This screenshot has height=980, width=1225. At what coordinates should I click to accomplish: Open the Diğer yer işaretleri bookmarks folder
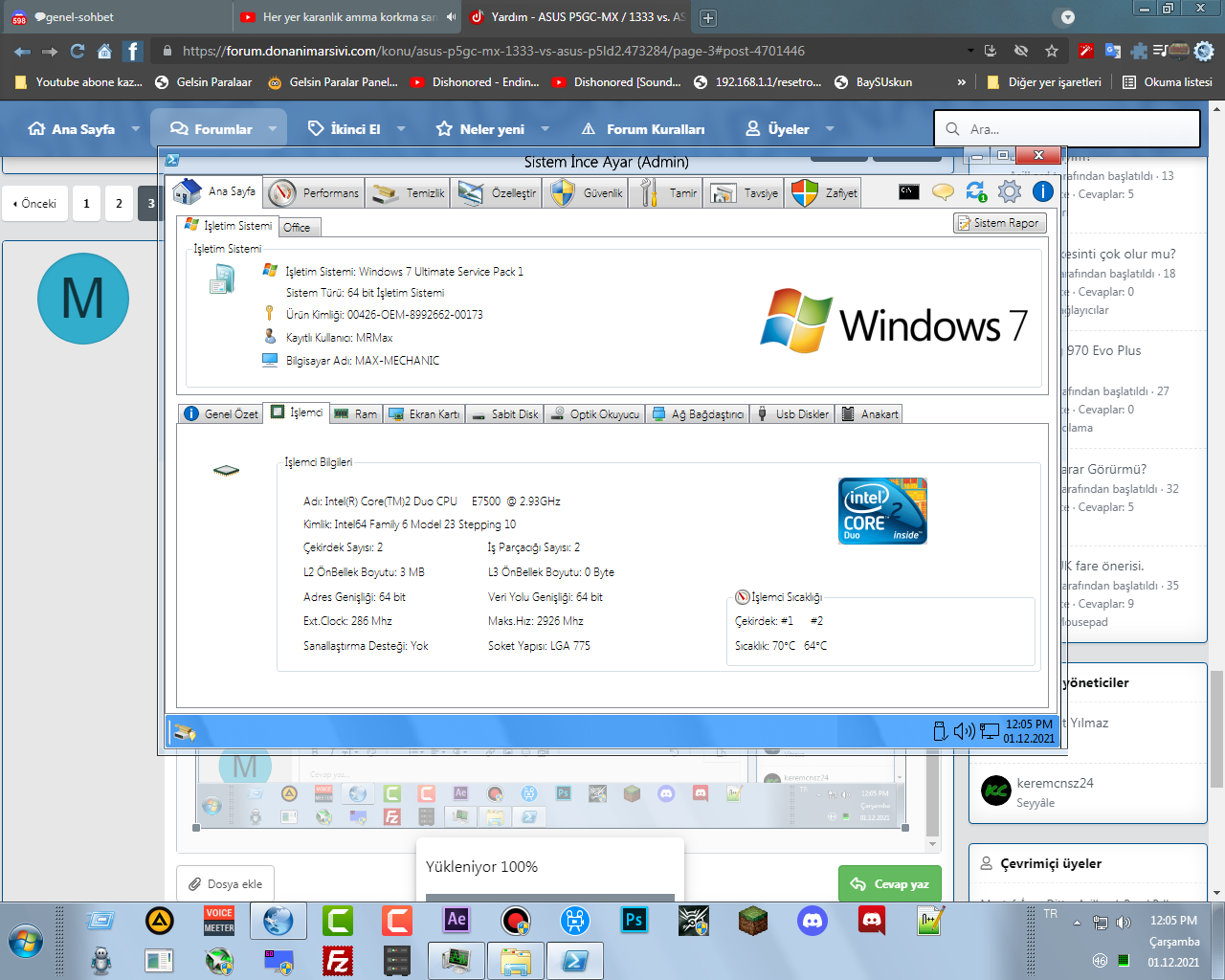coord(1044,82)
